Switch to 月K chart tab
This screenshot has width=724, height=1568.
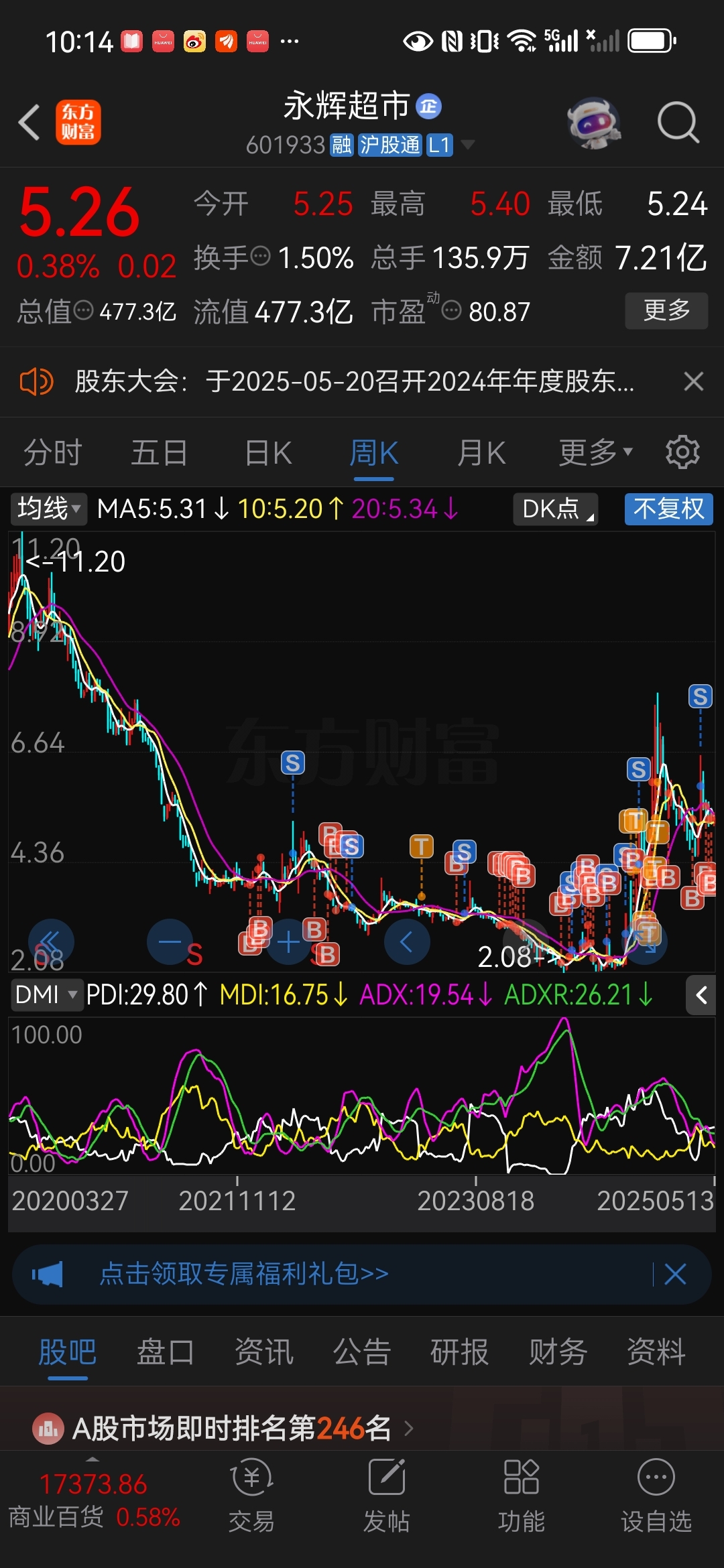click(481, 452)
